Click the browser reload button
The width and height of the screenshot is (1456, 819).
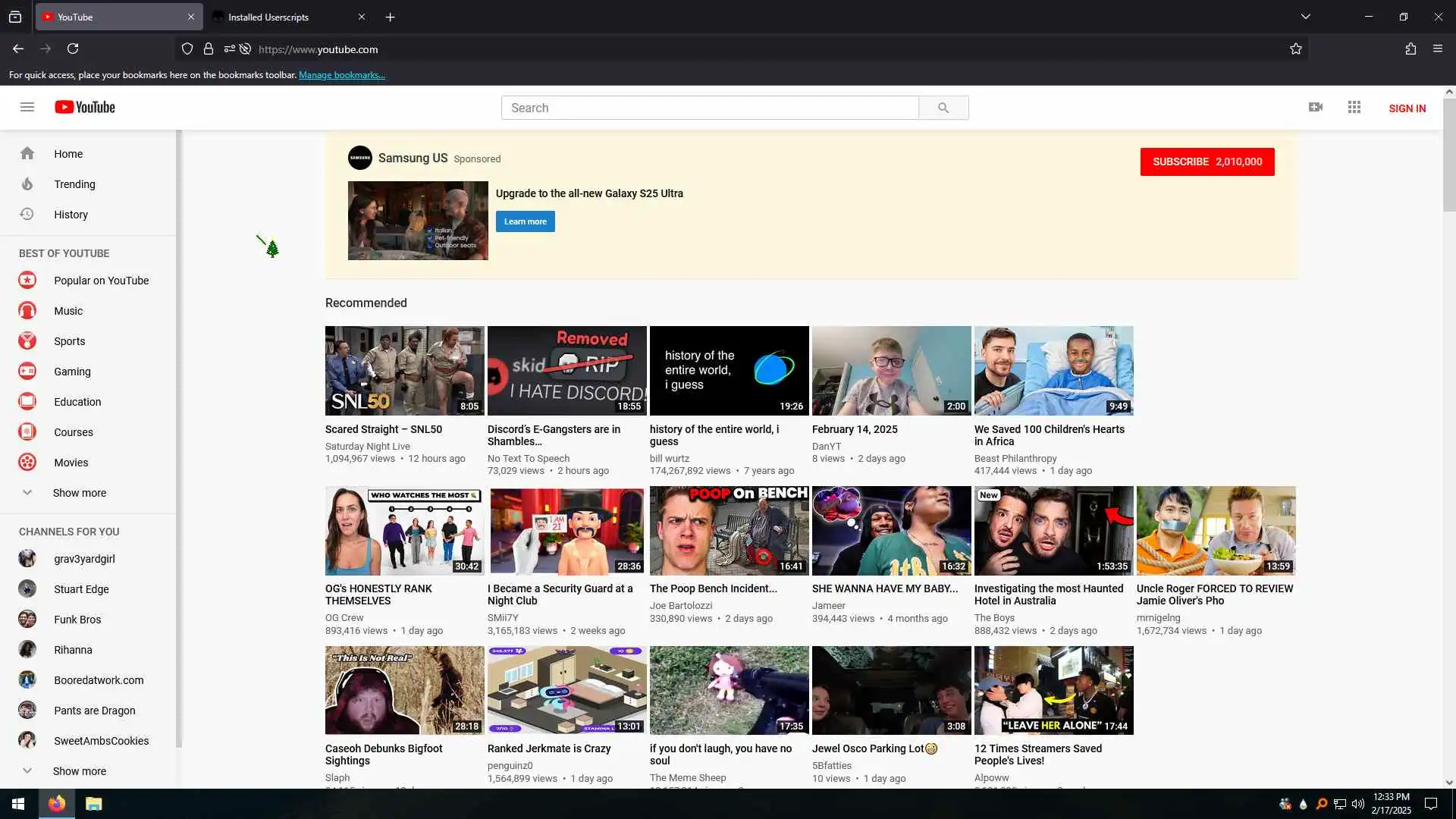[73, 49]
